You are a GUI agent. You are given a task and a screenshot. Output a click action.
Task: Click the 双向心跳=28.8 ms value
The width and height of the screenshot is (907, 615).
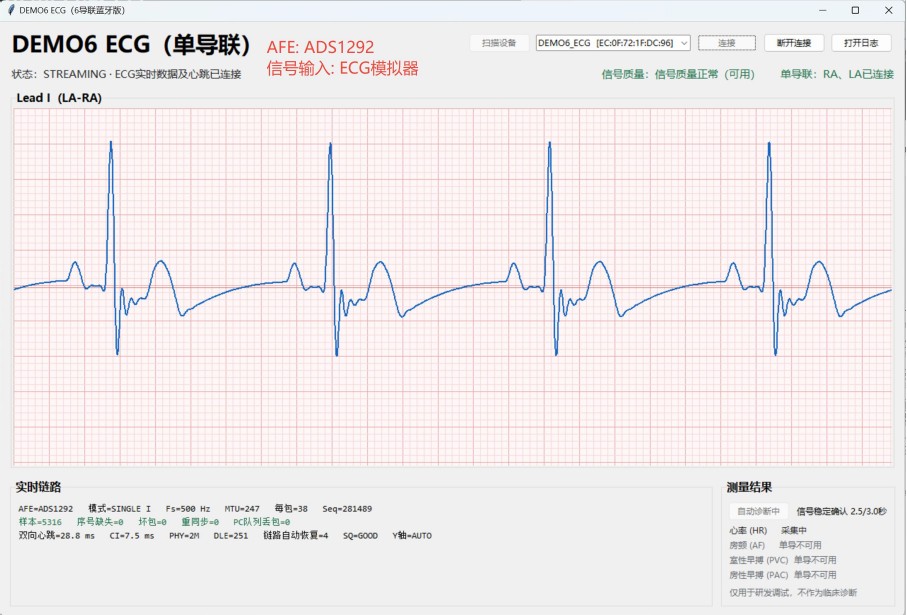click(x=57, y=536)
